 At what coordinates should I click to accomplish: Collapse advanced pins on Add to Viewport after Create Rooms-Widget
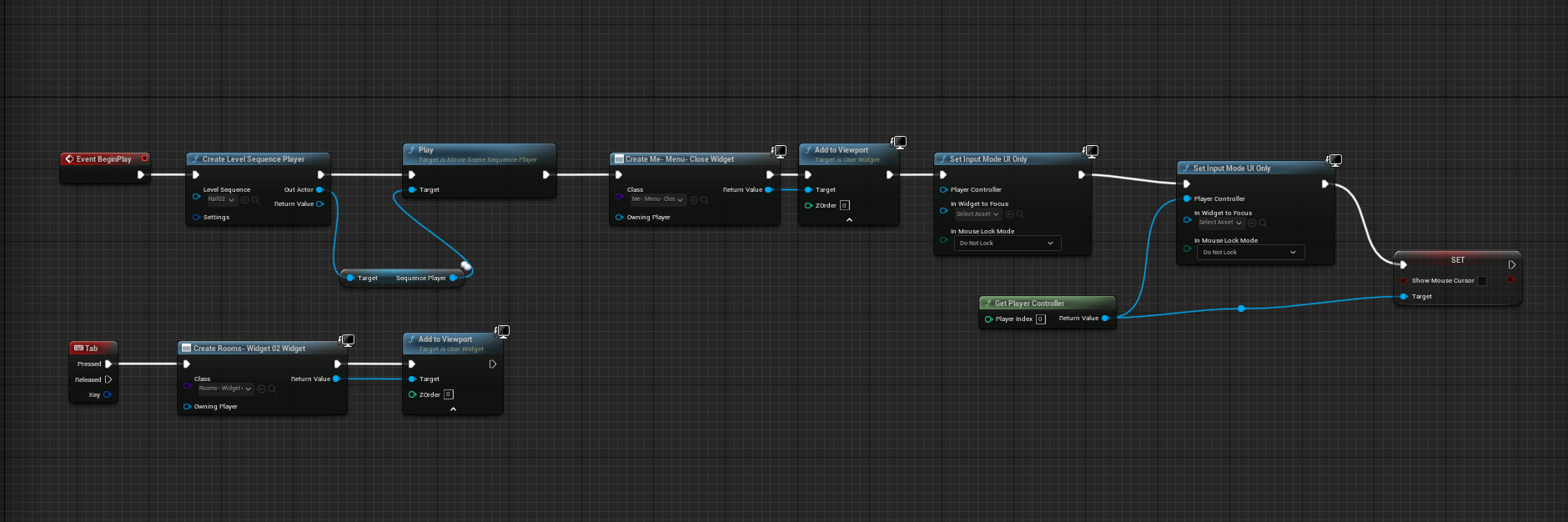(453, 409)
